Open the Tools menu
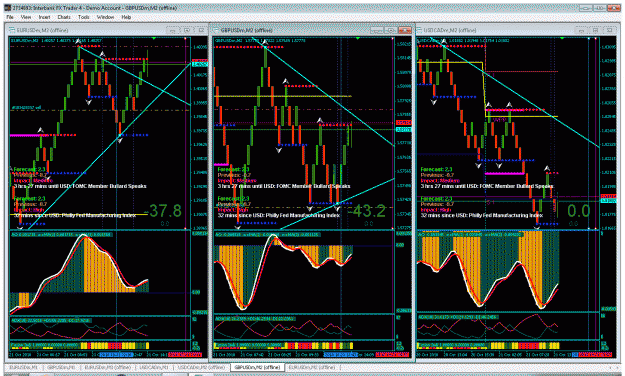625x376 pixels. [x=83, y=17]
